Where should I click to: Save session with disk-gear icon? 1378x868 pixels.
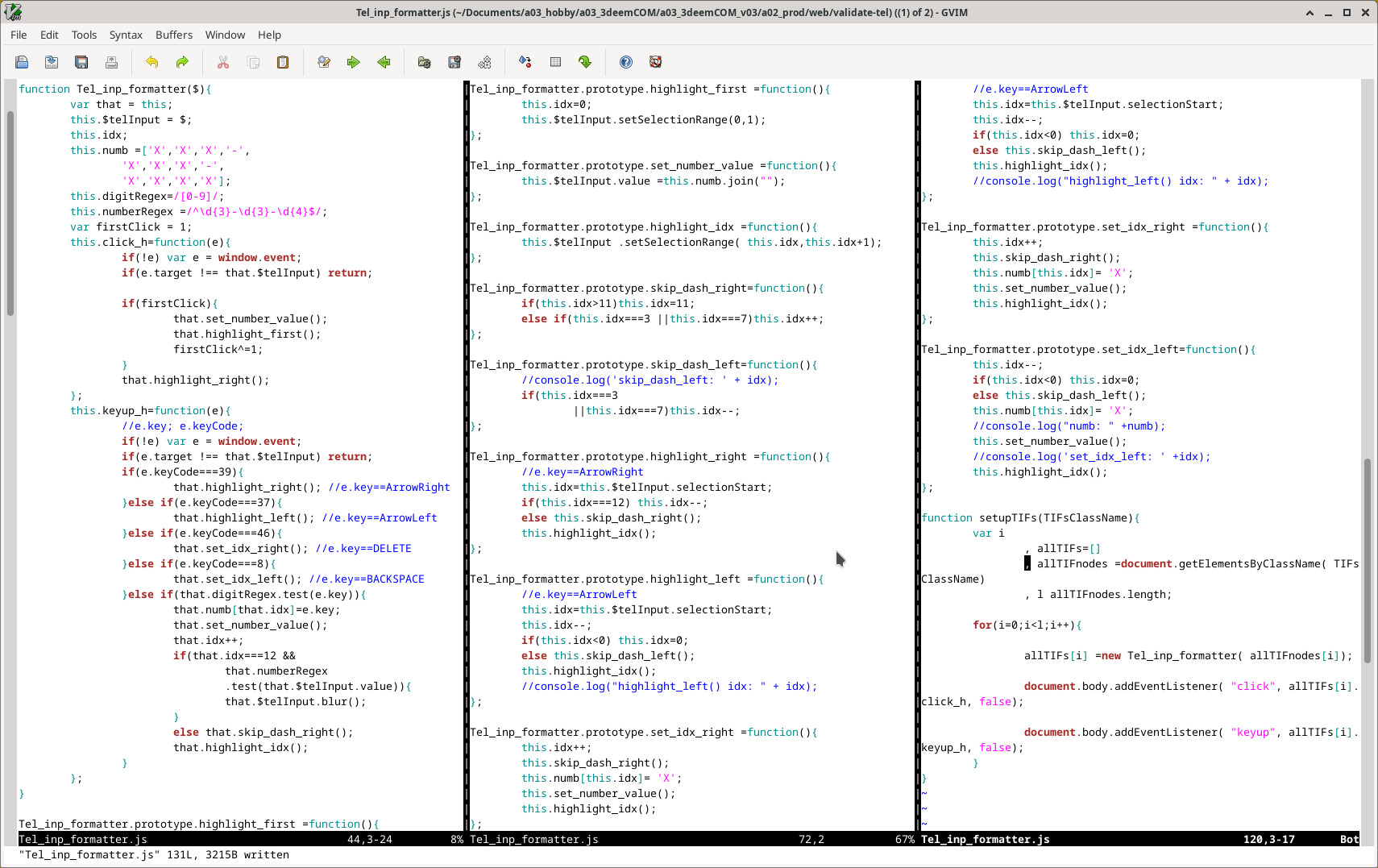pyautogui.click(x=454, y=62)
